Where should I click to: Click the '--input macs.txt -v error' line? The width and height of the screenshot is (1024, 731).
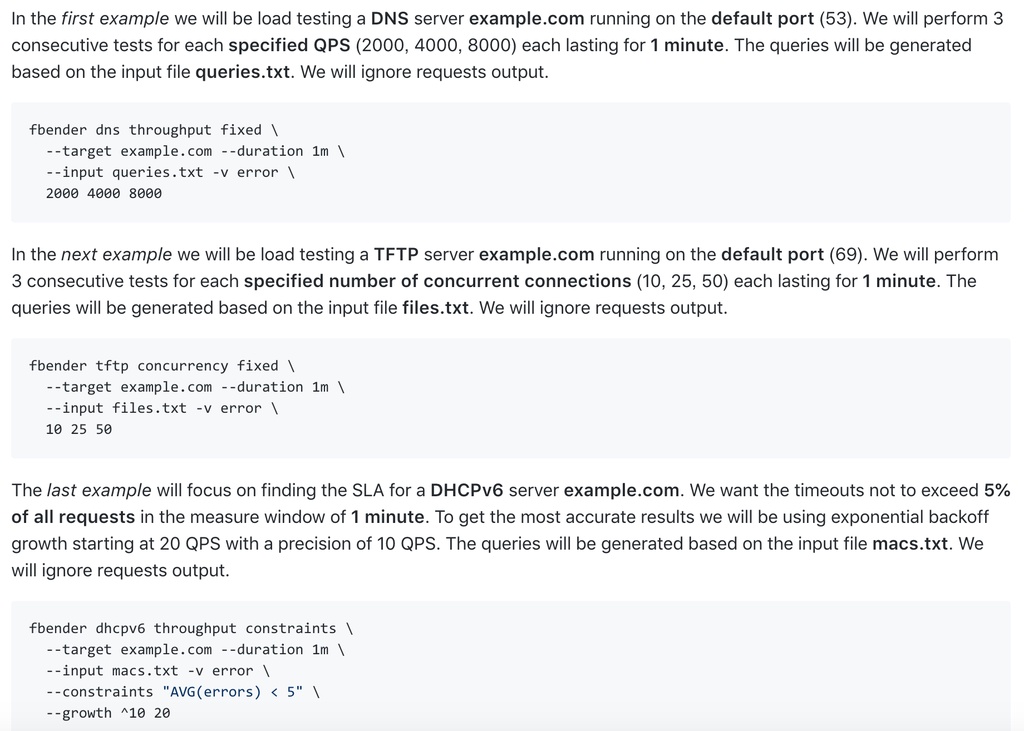click(157, 671)
